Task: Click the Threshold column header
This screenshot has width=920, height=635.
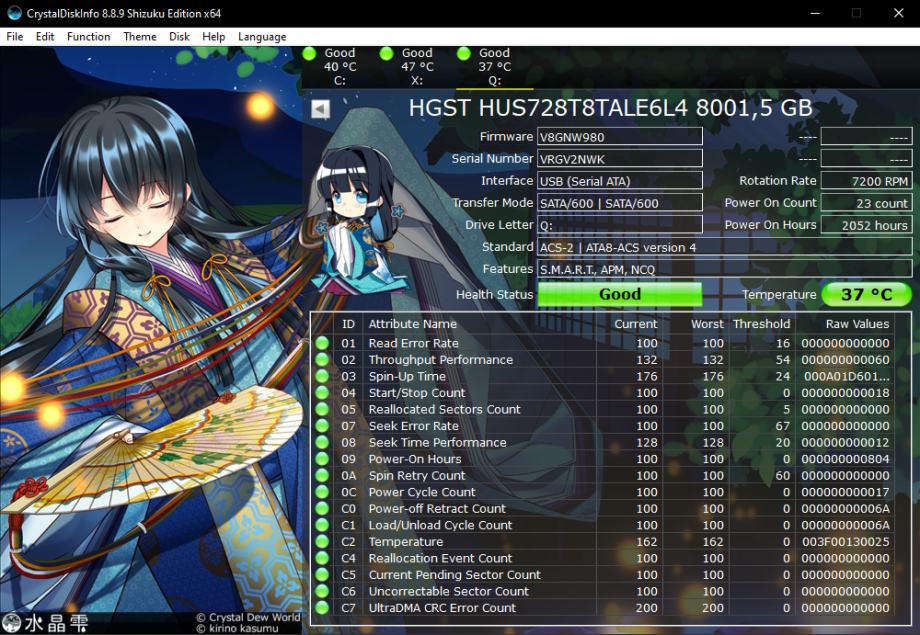Action: [761, 324]
